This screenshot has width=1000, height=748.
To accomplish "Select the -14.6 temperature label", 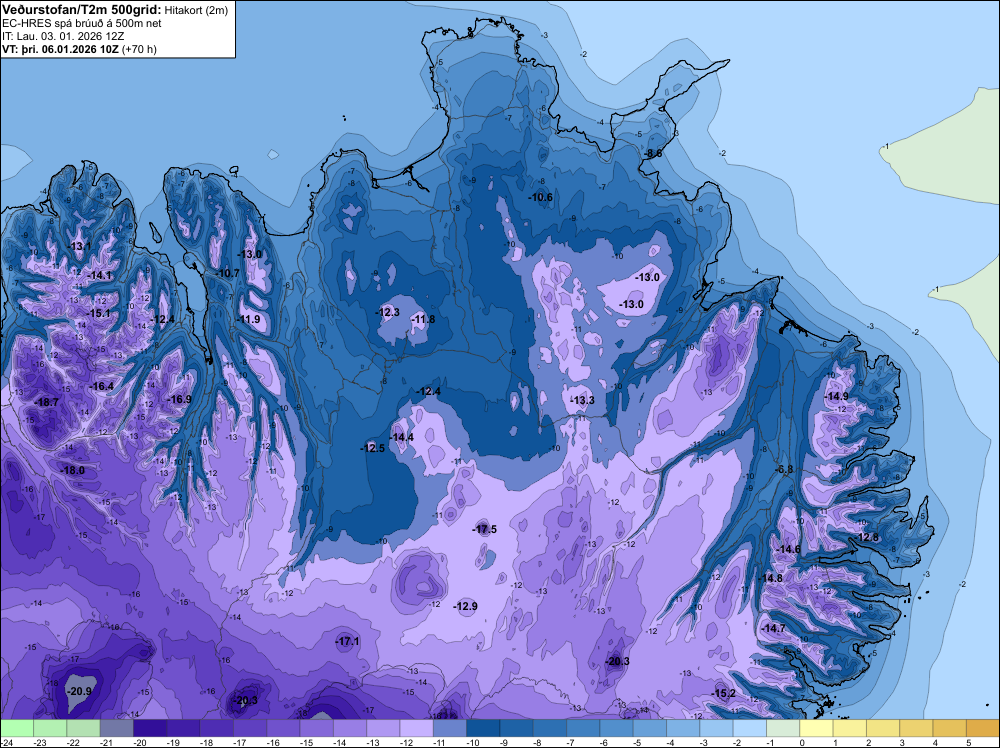I will pos(788,549).
